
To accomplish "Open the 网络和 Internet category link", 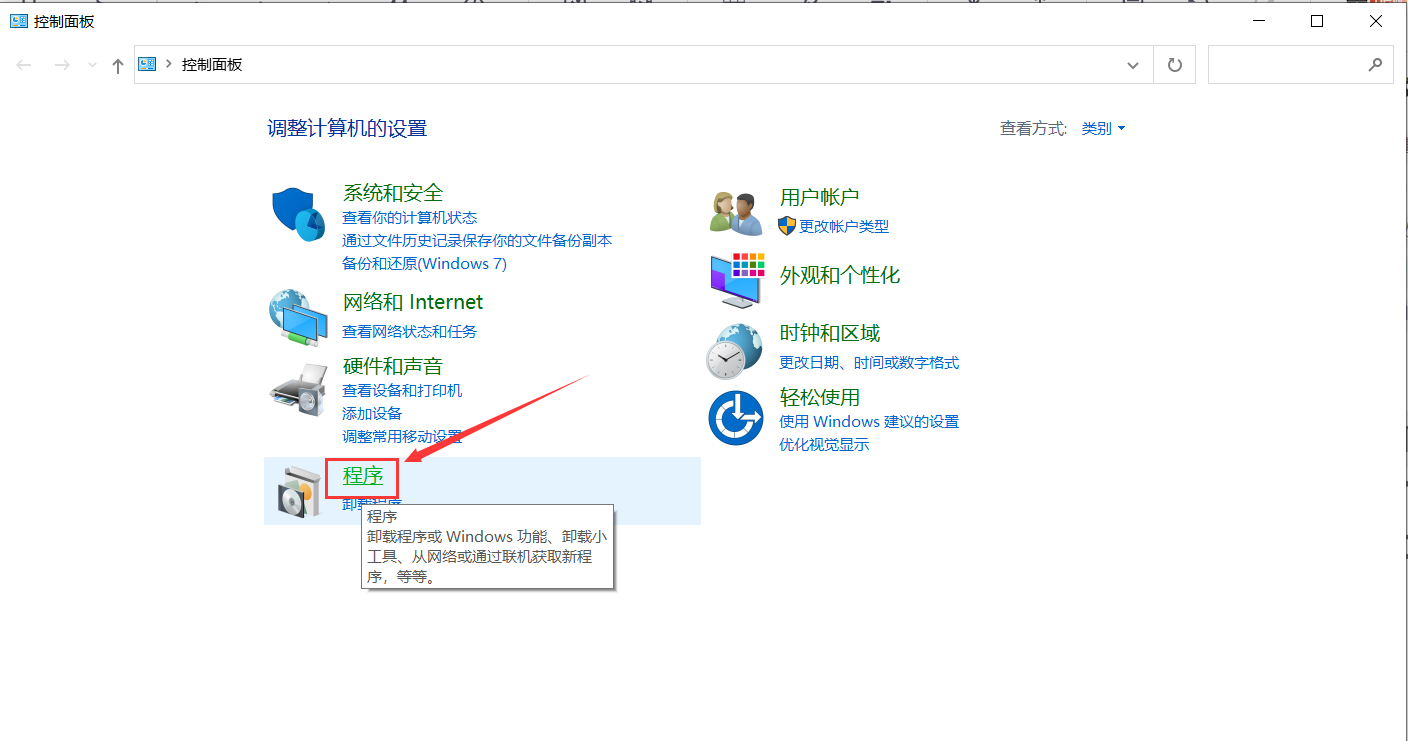I will 413,302.
